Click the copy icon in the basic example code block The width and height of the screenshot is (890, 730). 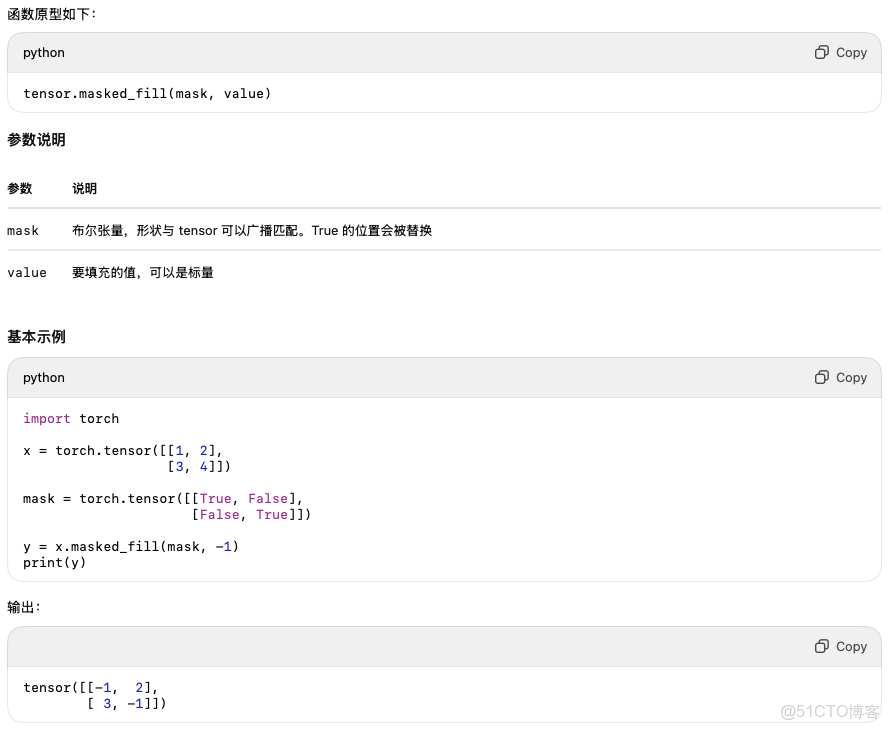click(822, 377)
